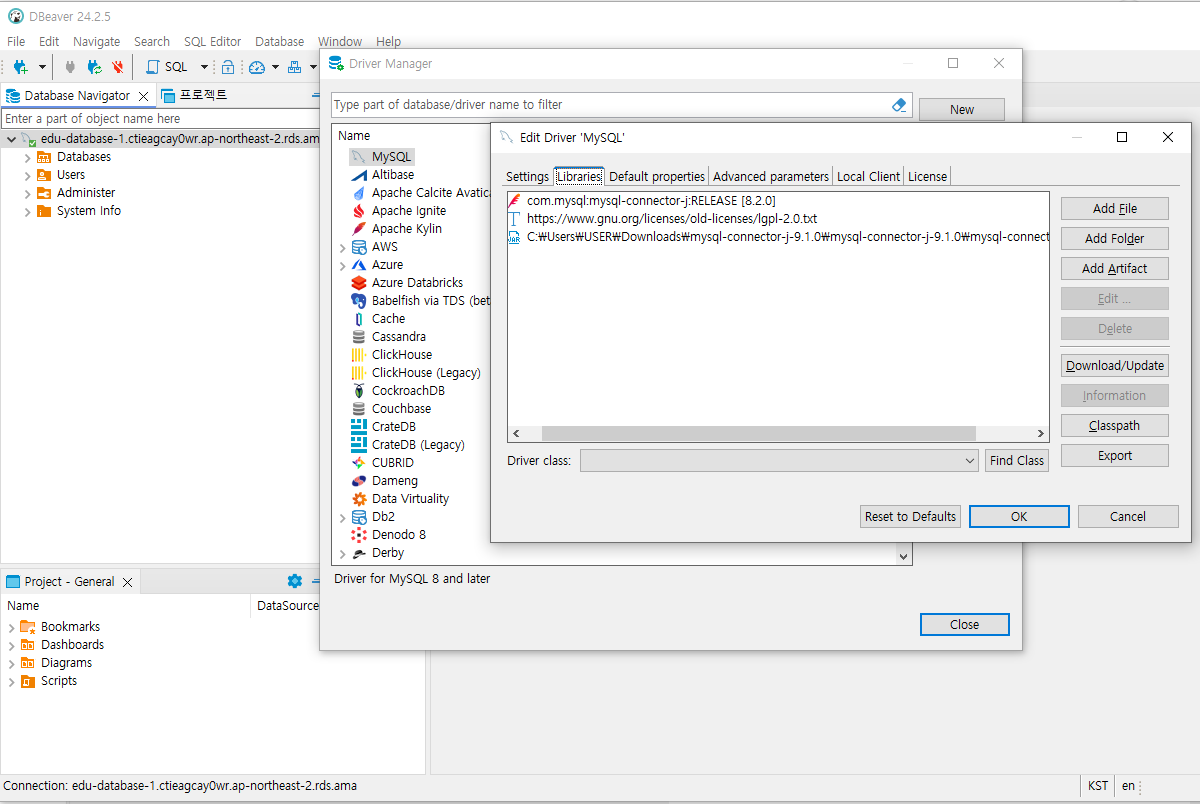
Task: Switch to the Settings tab
Action: tap(527, 177)
